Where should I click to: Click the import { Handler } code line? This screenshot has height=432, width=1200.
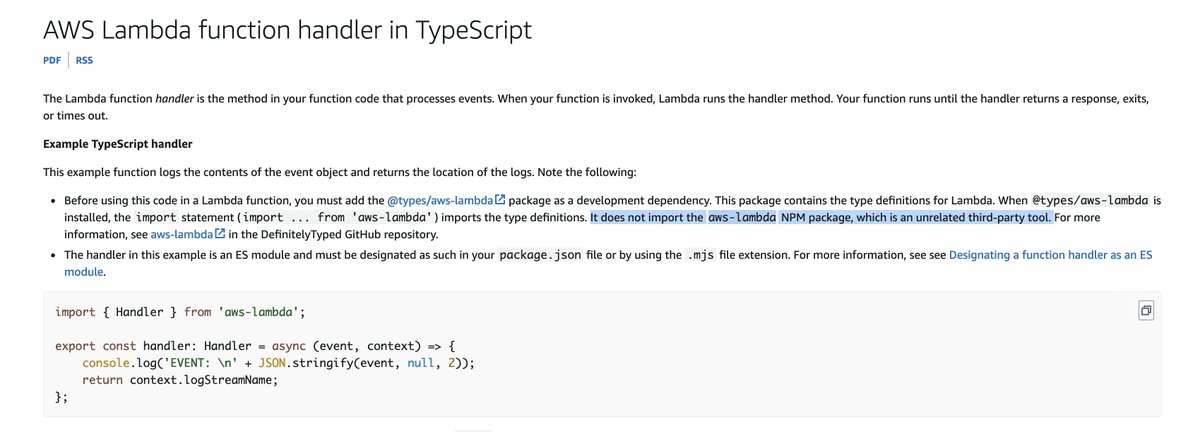pos(180,312)
